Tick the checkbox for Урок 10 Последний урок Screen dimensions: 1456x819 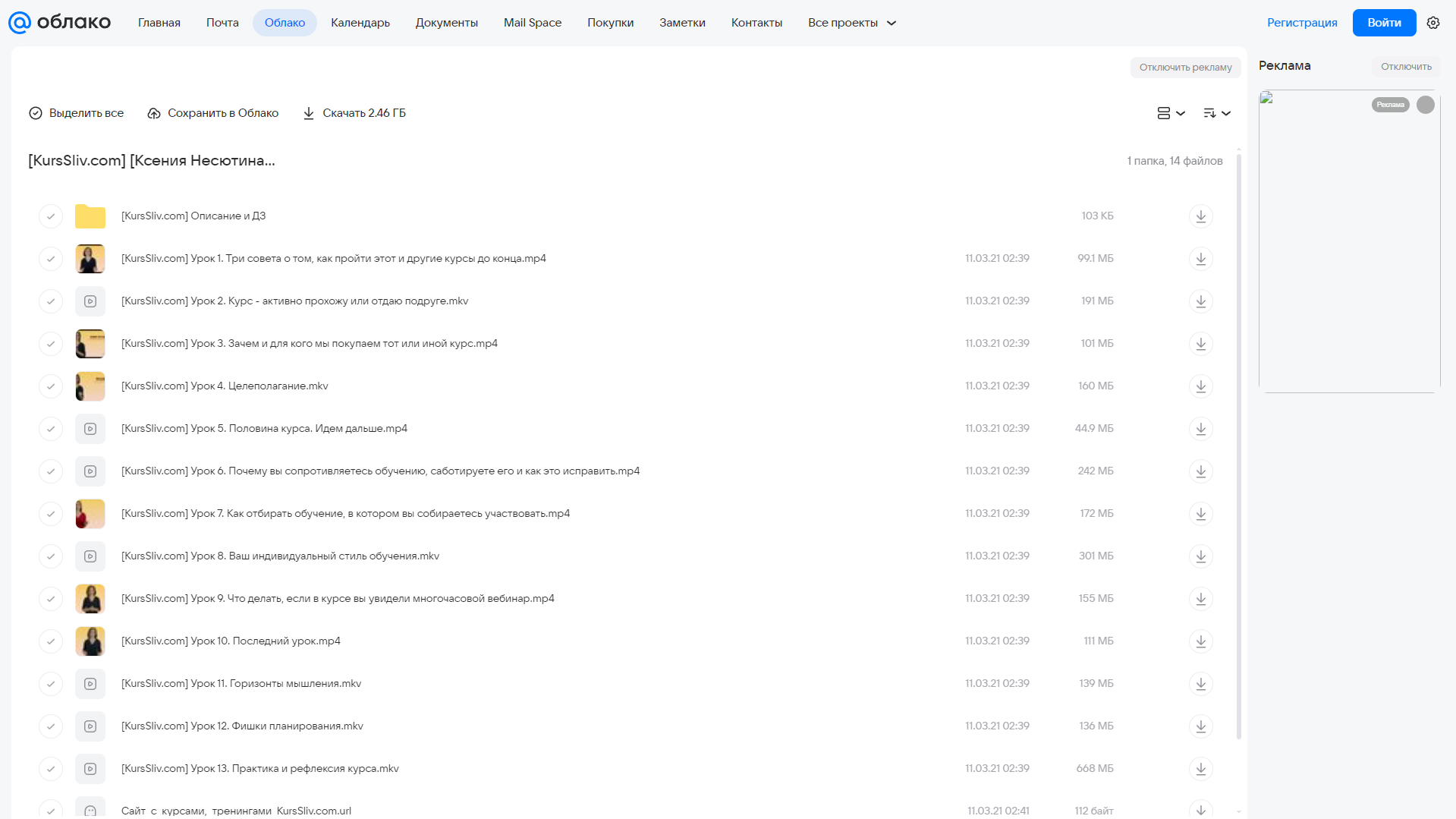pos(51,641)
